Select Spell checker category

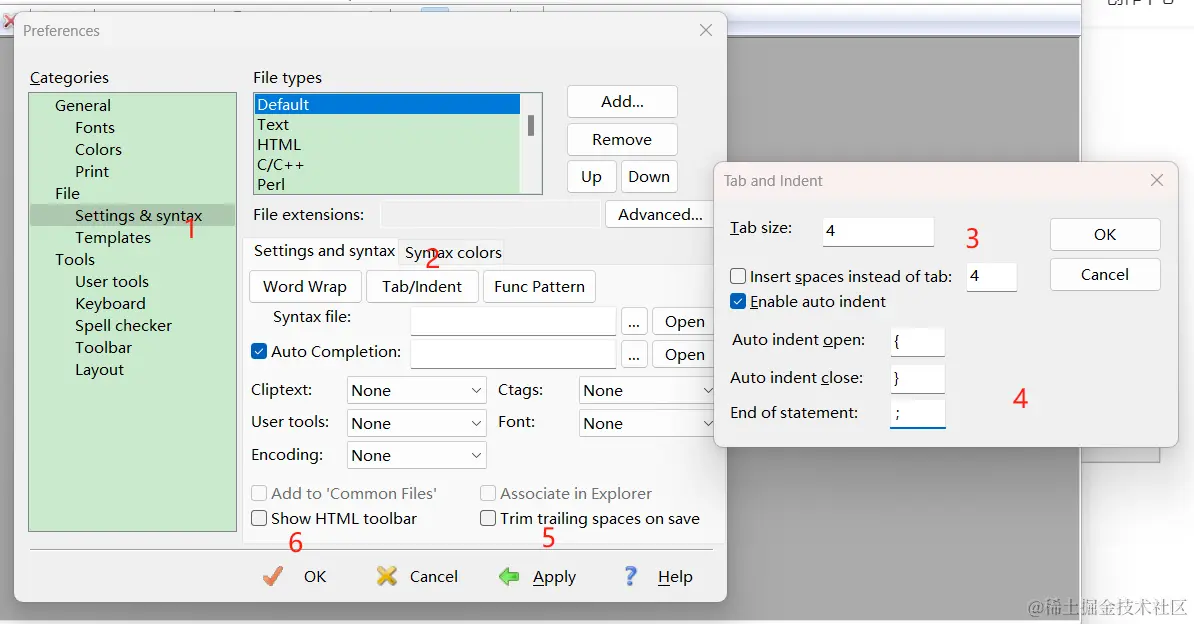[x=123, y=326]
